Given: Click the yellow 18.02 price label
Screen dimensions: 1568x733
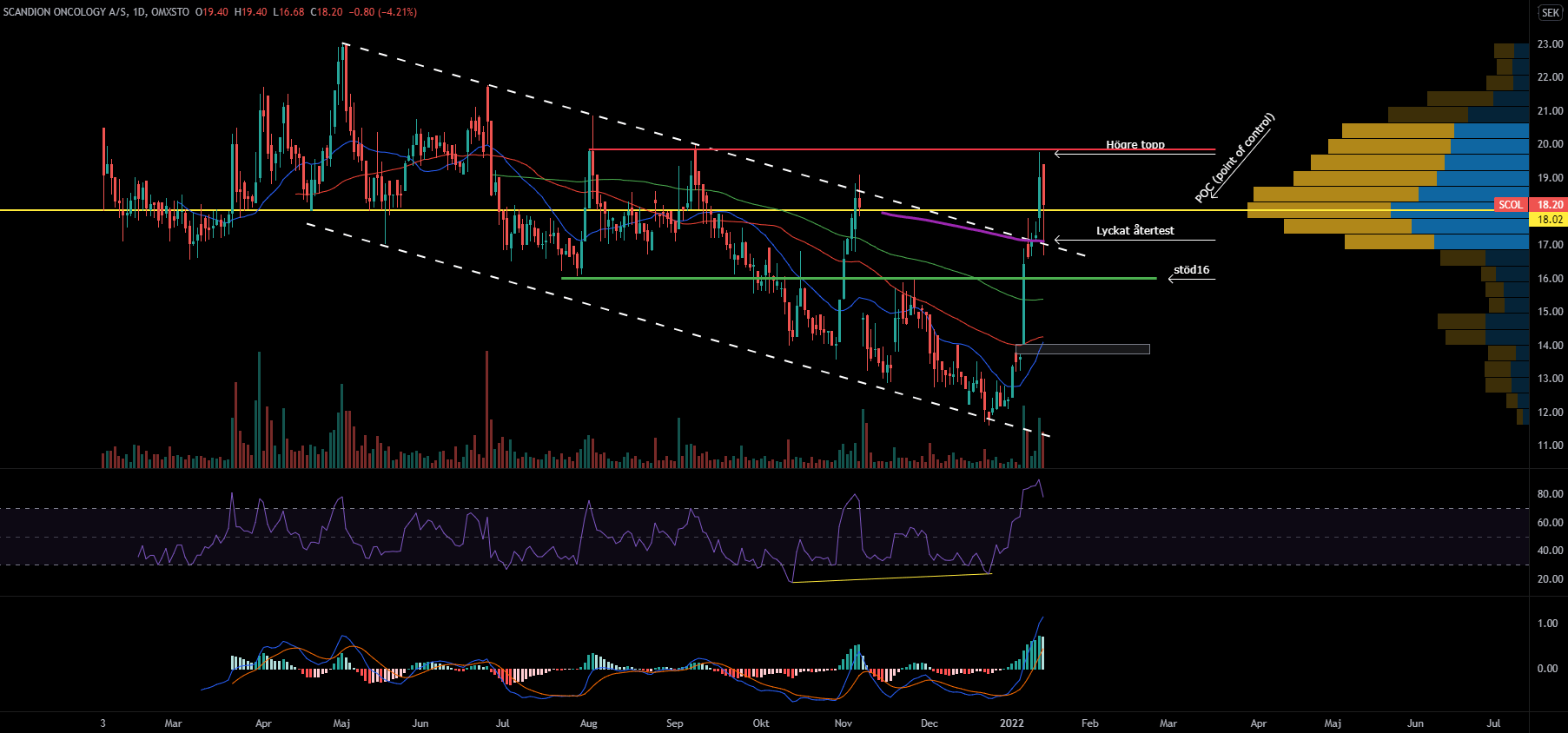Looking at the screenshot, I should point(1550,220).
